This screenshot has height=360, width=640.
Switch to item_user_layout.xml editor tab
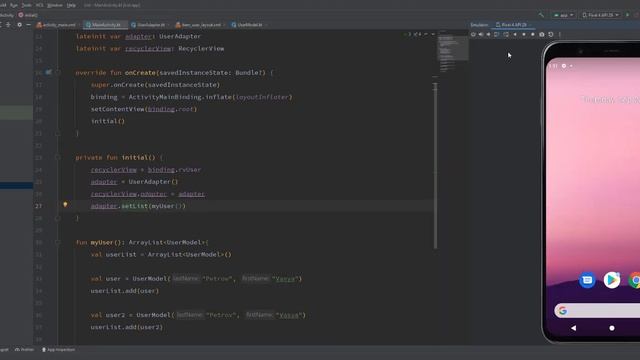coord(200,25)
